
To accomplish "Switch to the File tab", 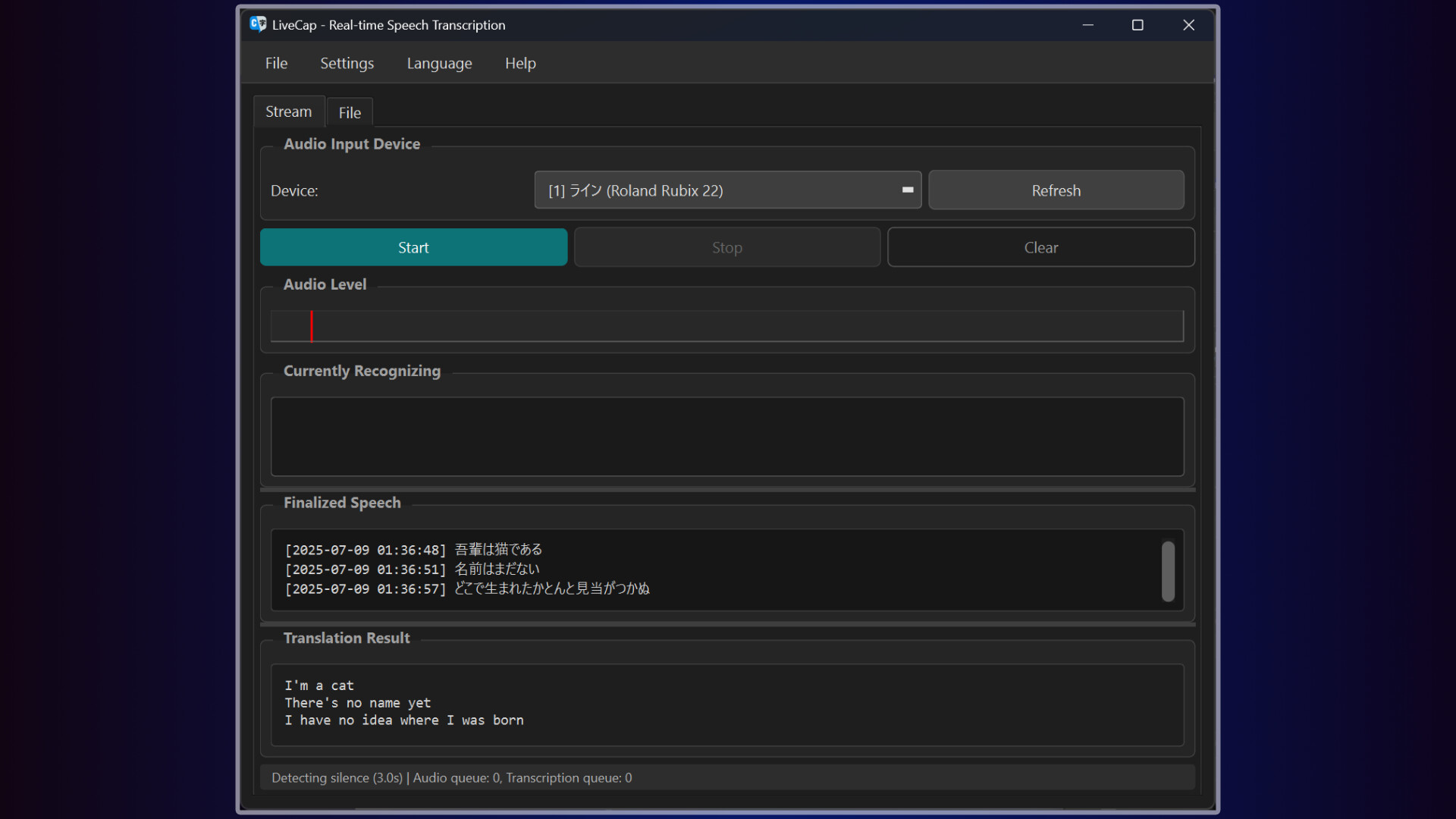I will tap(349, 111).
